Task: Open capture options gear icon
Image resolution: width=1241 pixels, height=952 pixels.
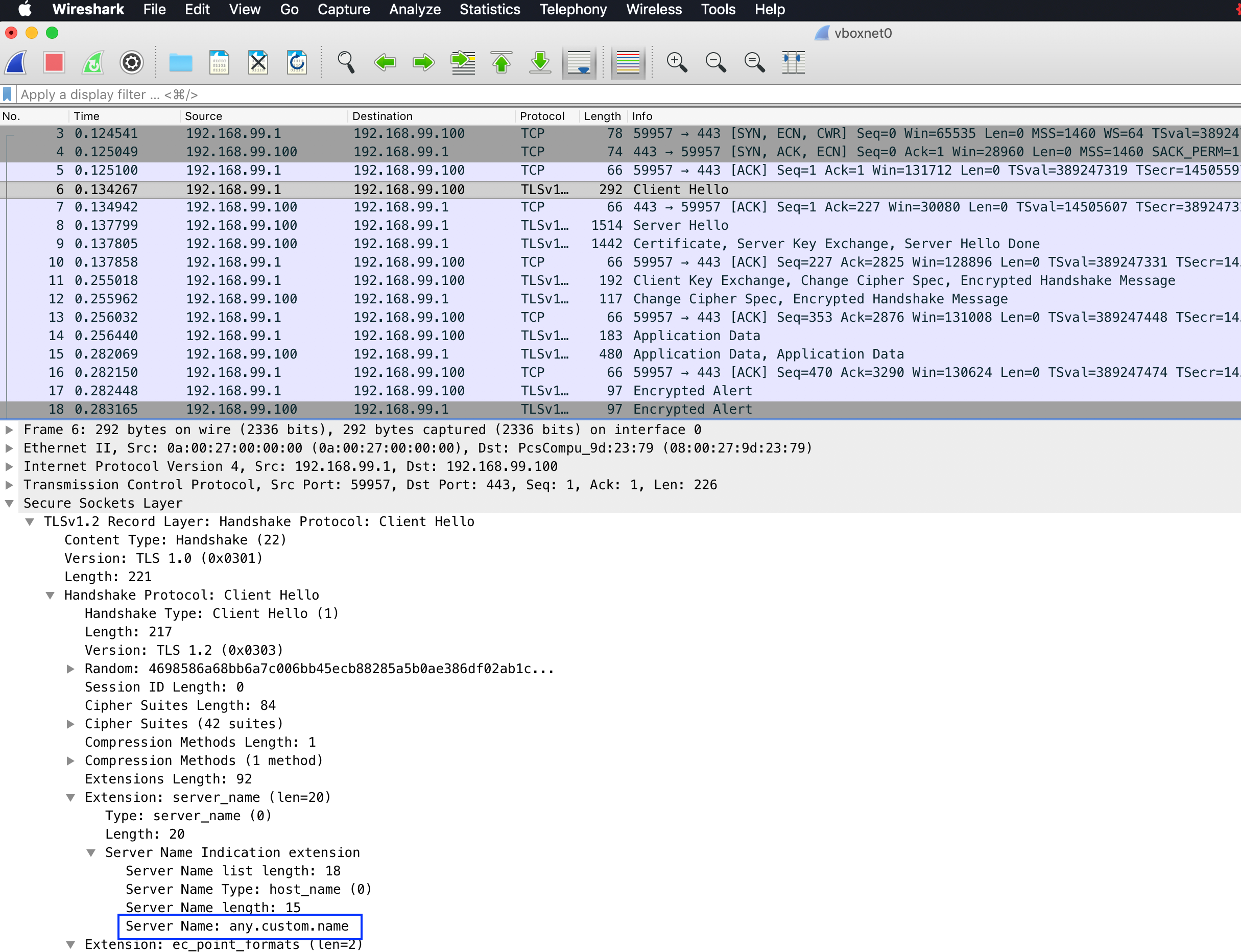Action: 131,62
